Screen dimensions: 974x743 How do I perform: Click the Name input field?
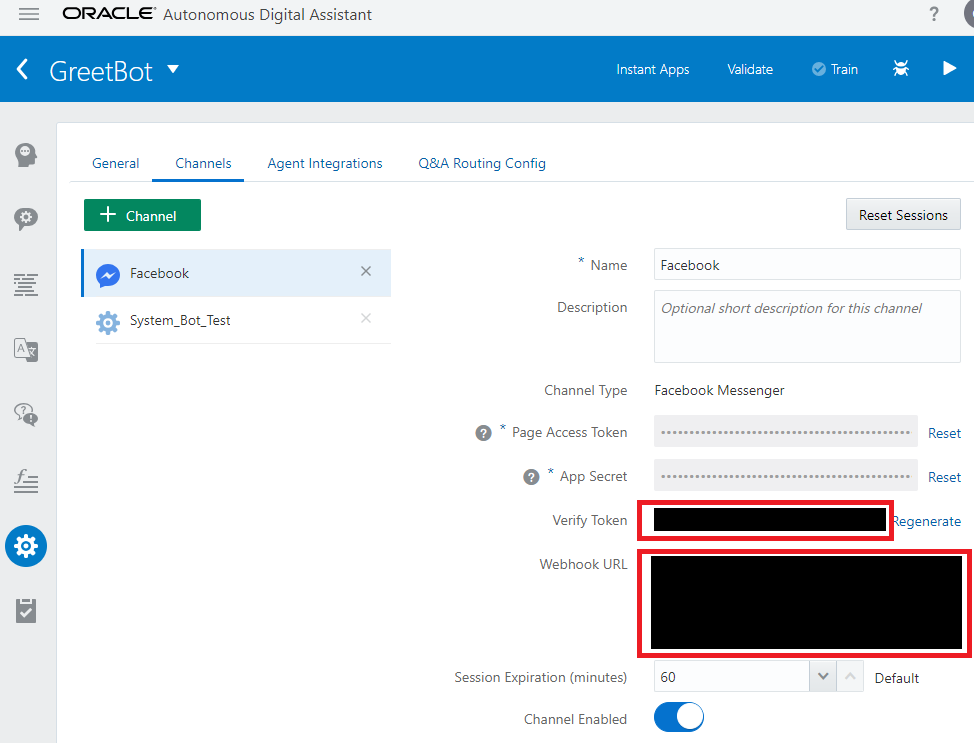[807, 265]
